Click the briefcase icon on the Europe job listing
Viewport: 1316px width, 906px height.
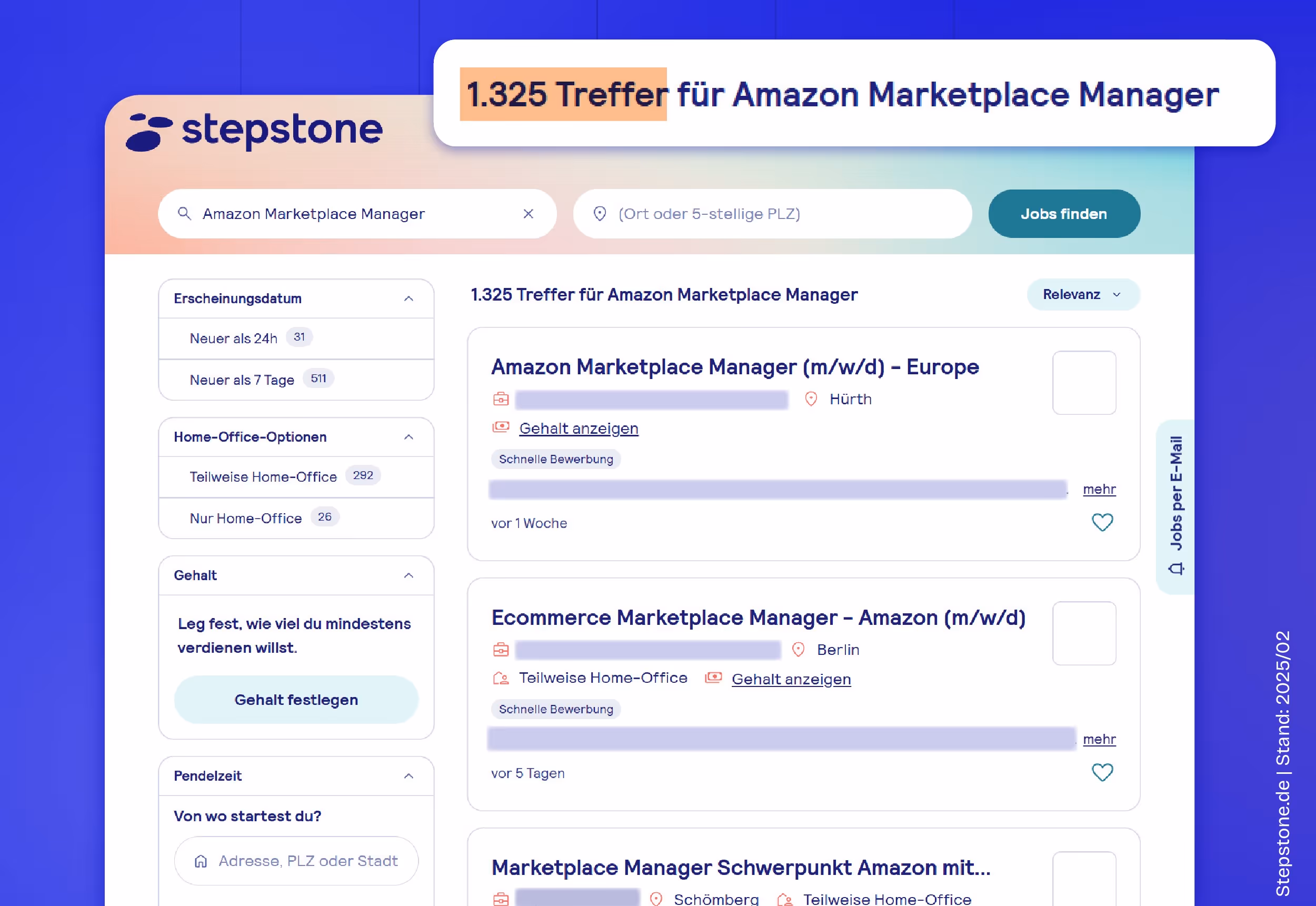500,399
